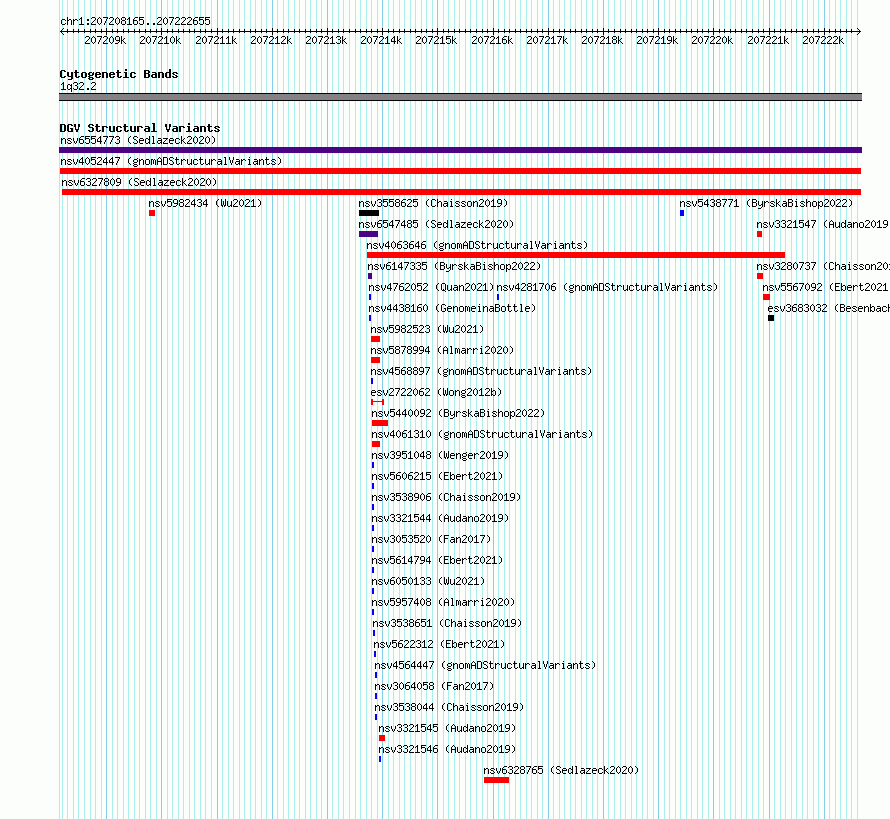The height and width of the screenshot is (819, 890).
Task: Click the purple nsv6554773 variant bar
Action: point(460,150)
